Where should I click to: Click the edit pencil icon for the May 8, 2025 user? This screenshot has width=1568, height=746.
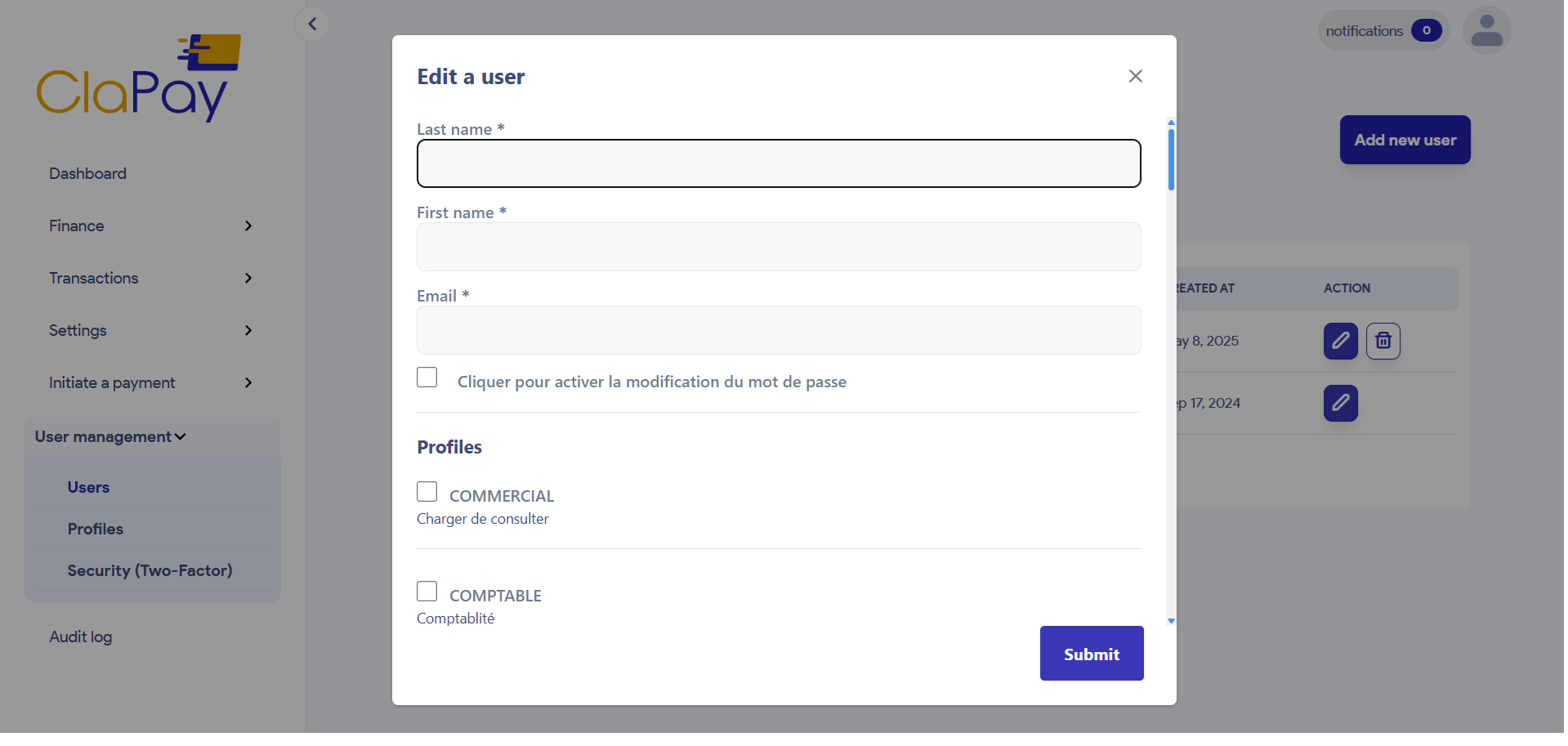[x=1339, y=341]
